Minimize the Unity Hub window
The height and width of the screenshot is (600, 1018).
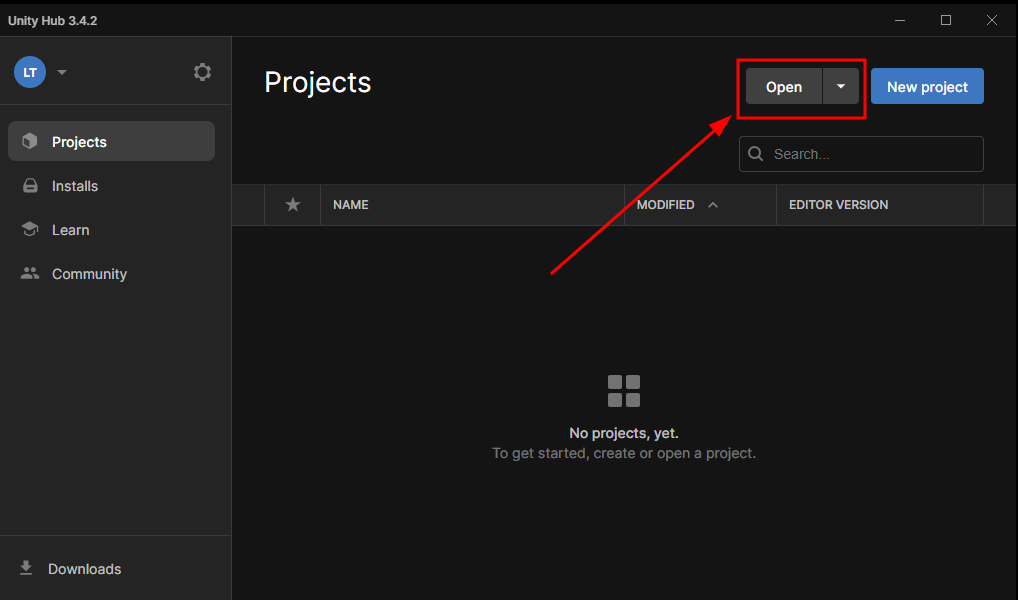900,20
